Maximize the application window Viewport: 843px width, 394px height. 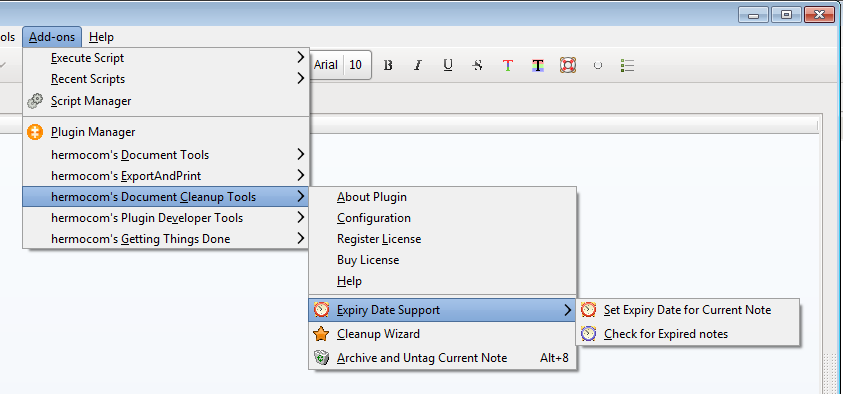coord(786,15)
